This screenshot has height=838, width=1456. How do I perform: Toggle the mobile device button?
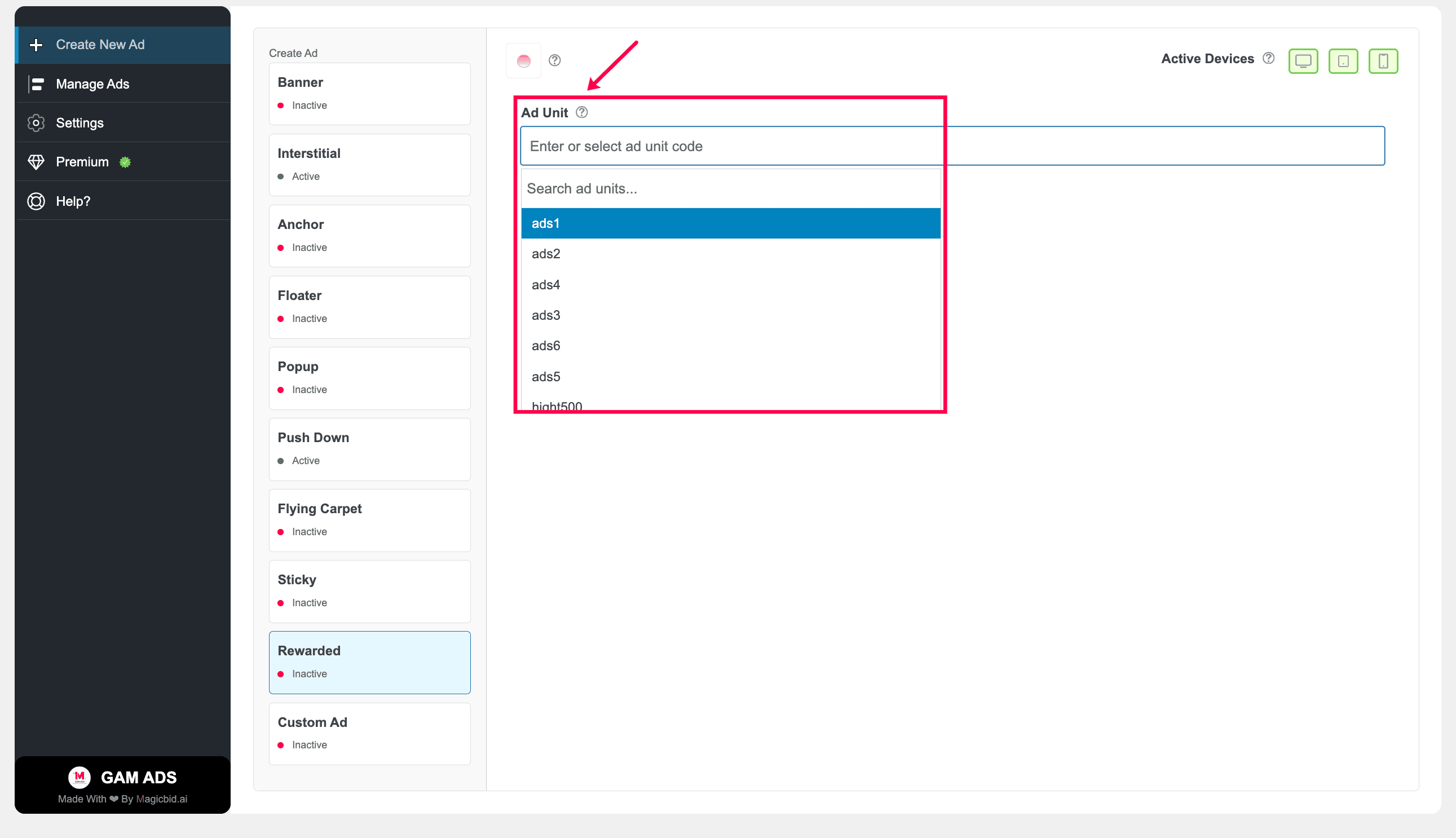click(x=1383, y=61)
